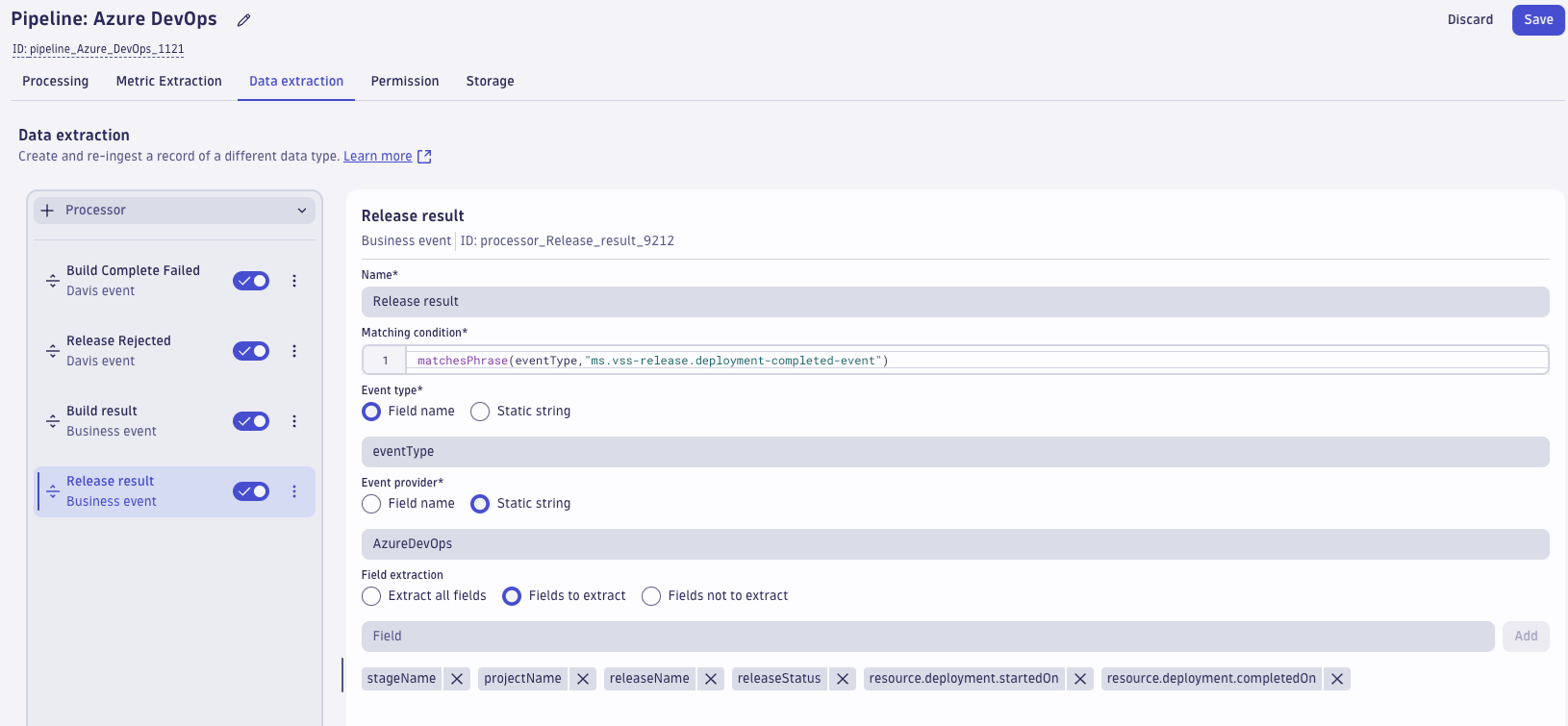Screen dimensions: 1568x726
Task: Select Event type Field name radio
Action: 371,412
